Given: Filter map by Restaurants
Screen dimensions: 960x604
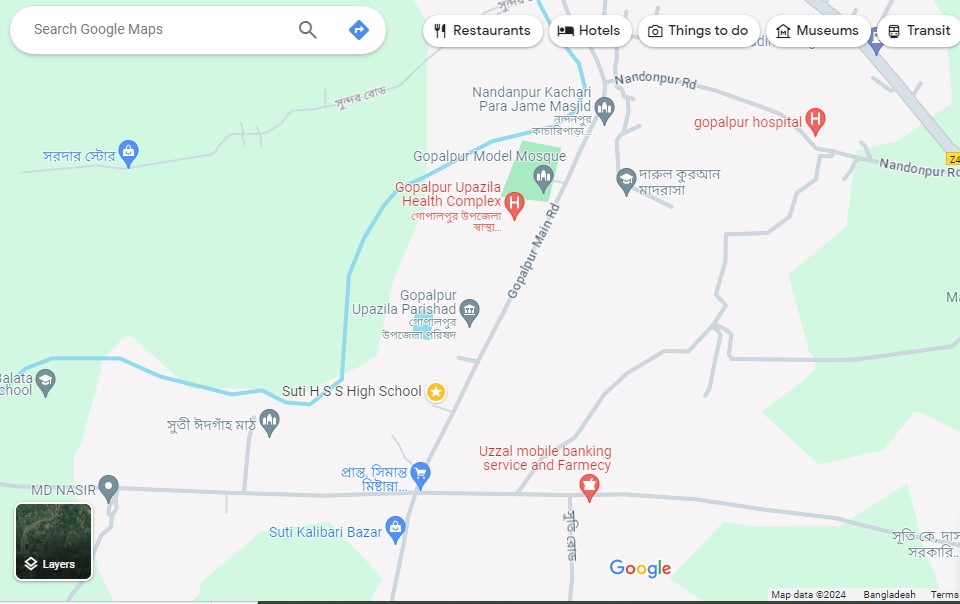Looking at the screenshot, I should [x=482, y=31].
